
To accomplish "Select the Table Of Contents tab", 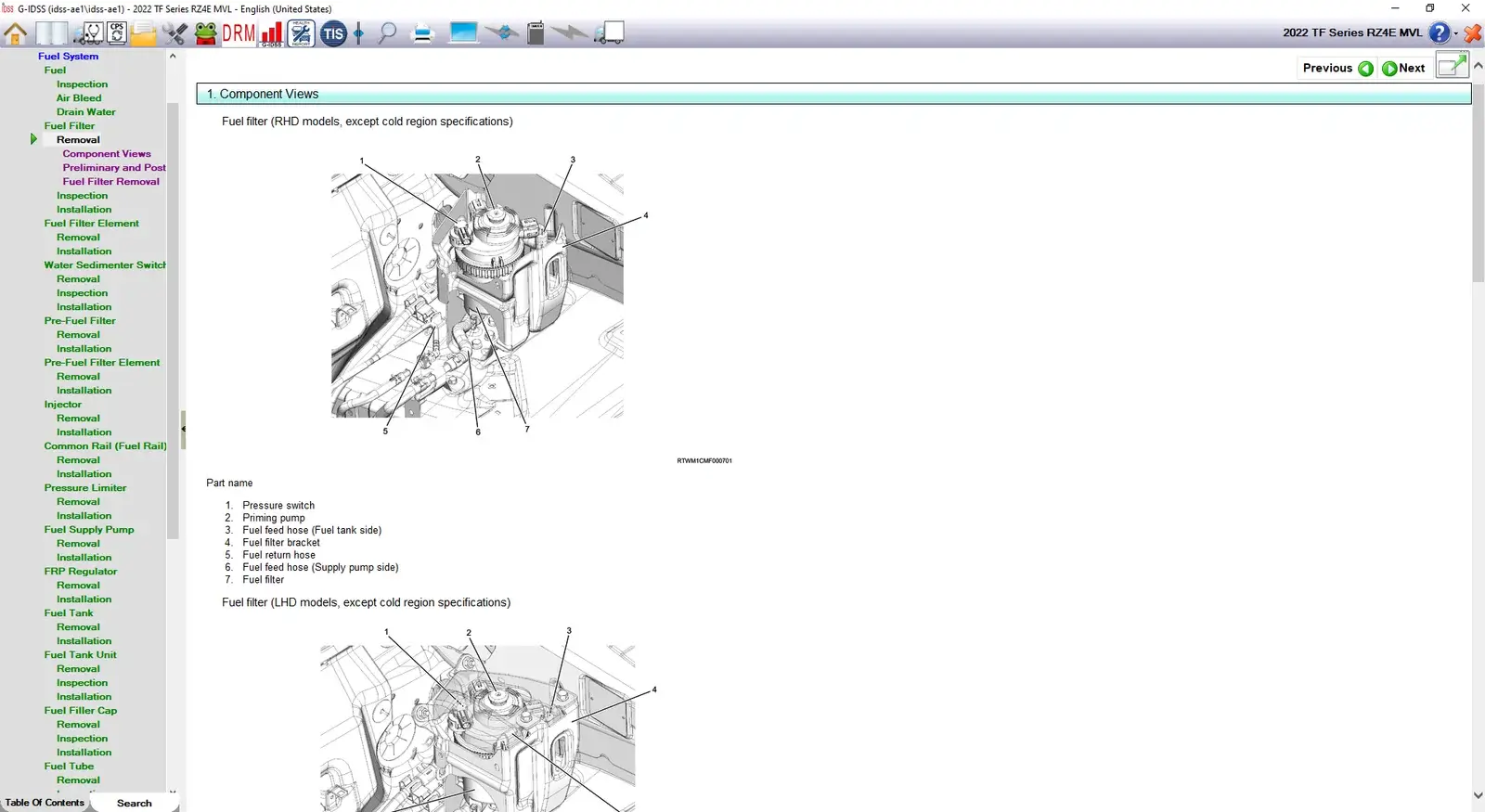I will click(x=45, y=803).
